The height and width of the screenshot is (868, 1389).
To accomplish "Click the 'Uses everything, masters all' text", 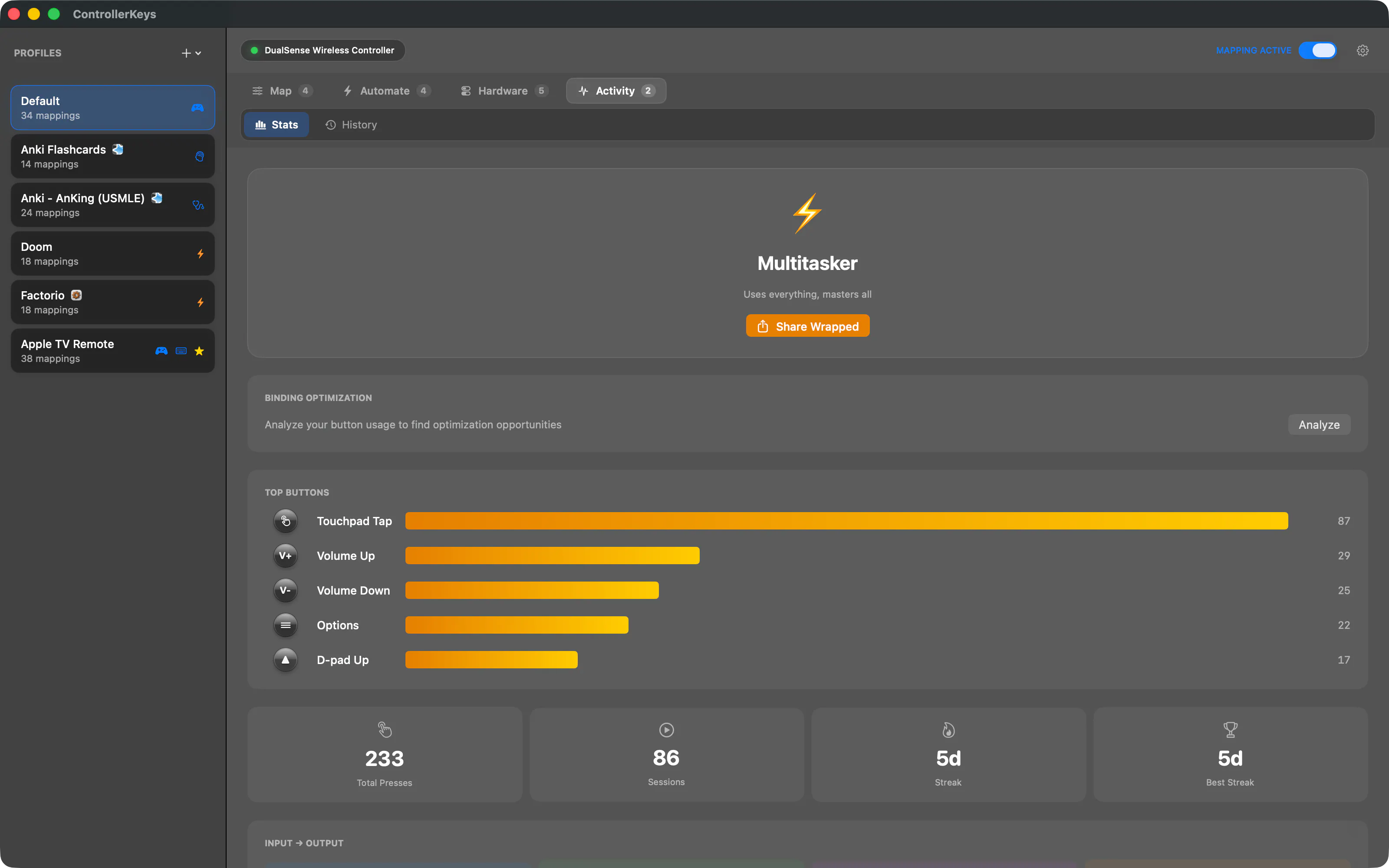I will point(807,295).
